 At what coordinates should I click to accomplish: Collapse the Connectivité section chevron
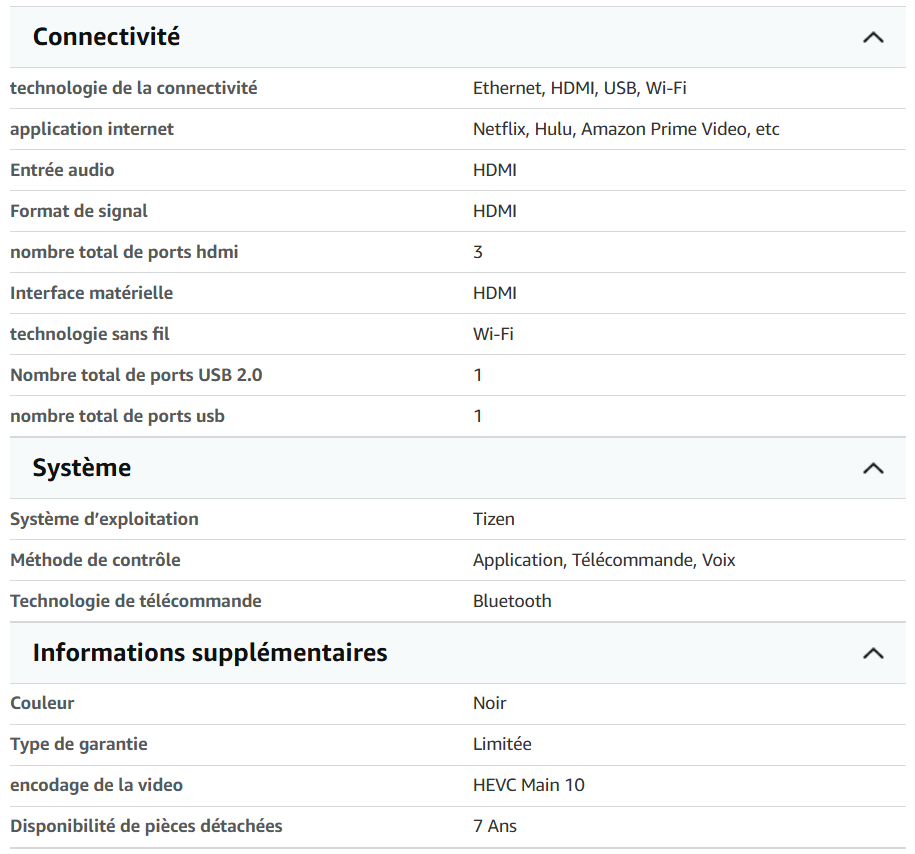[873, 38]
